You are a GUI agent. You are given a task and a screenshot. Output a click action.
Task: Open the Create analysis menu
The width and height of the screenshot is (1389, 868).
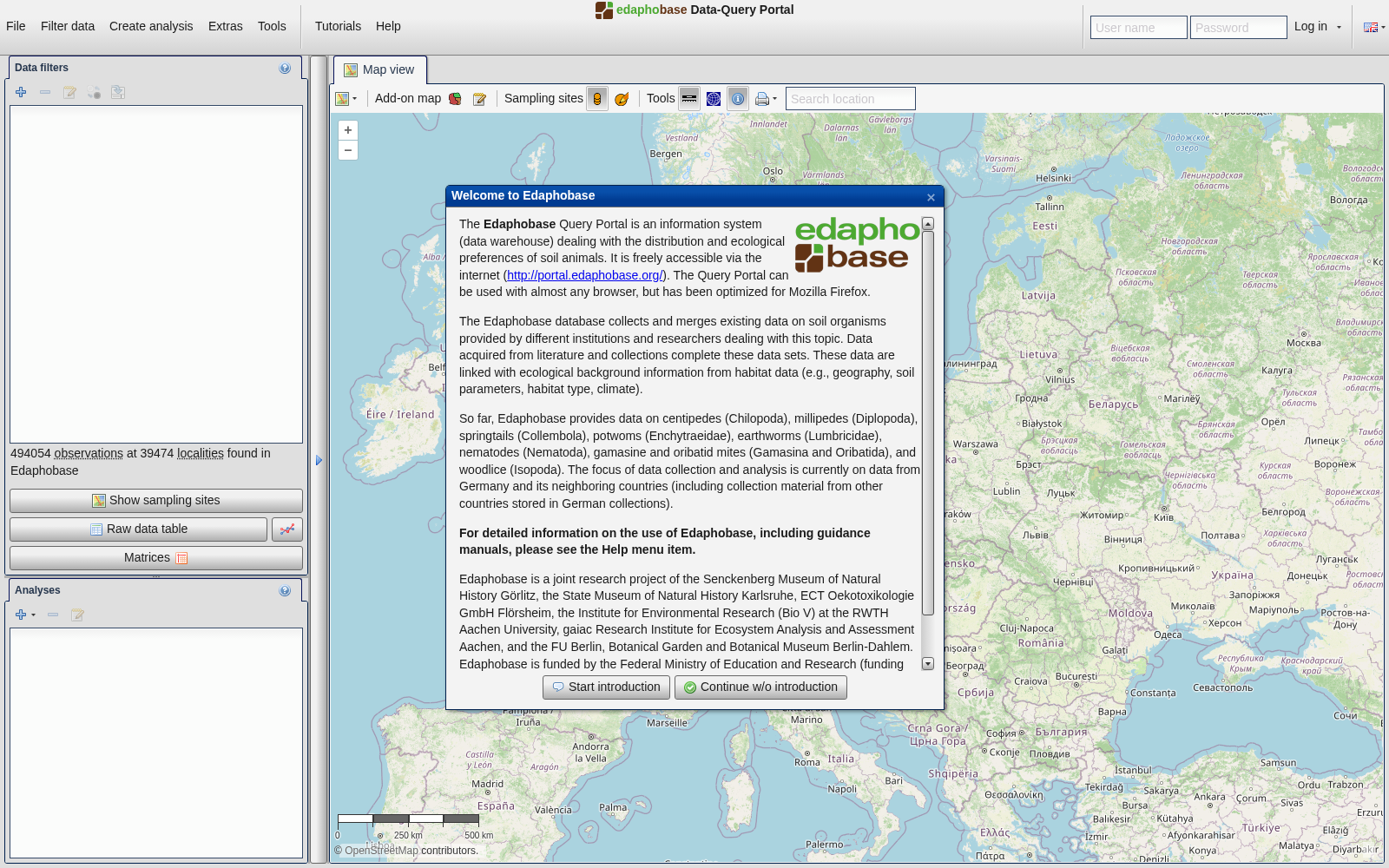[151, 26]
